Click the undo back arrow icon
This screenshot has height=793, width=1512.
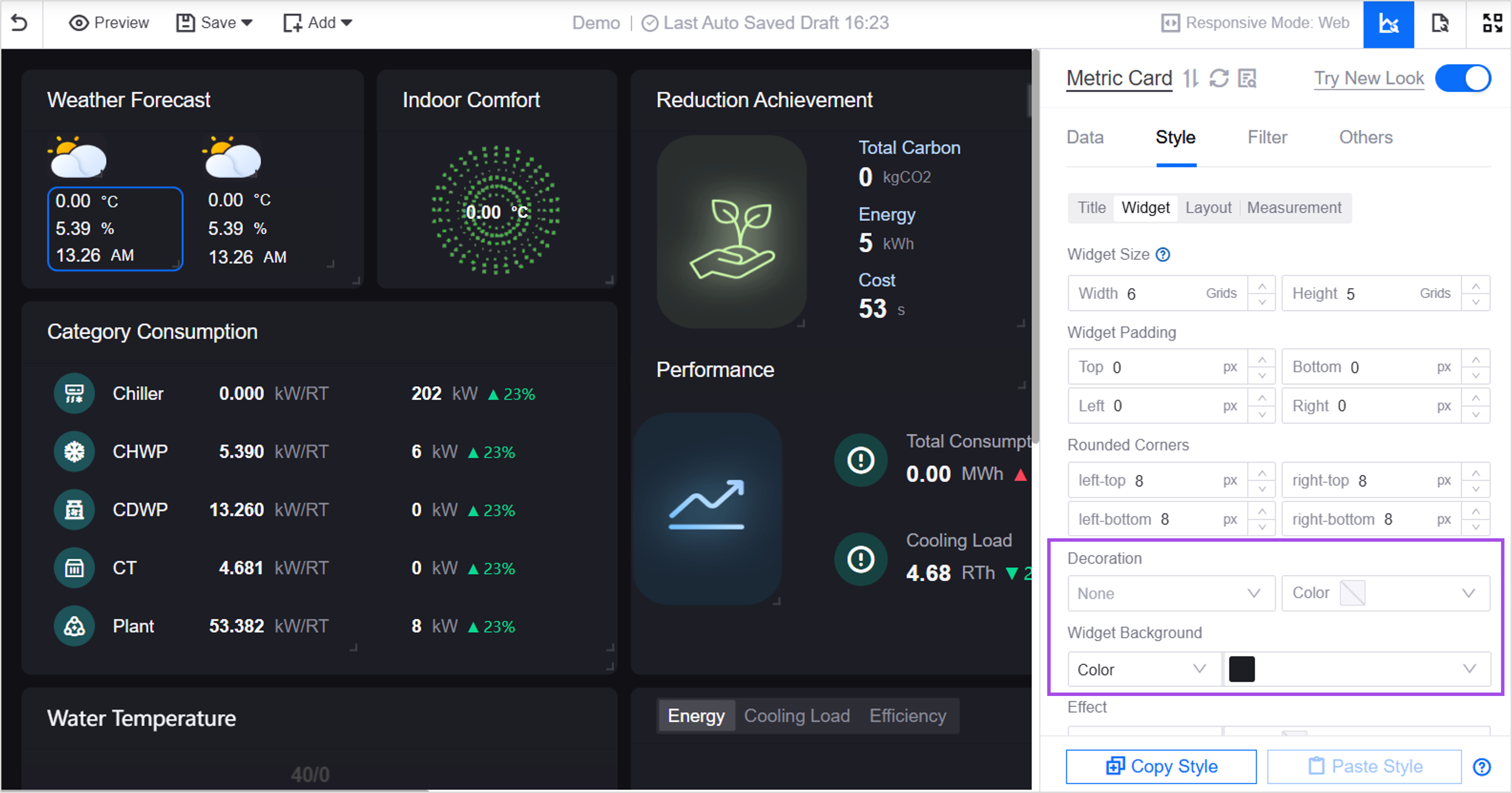click(x=19, y=23)
